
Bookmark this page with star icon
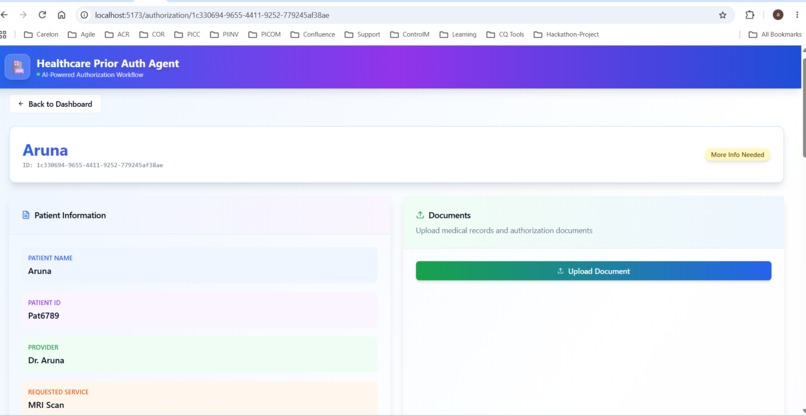722,15
